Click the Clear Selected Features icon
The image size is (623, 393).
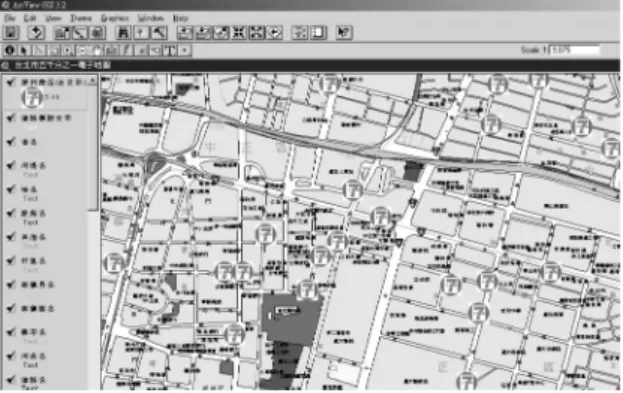tap(318, 33)
